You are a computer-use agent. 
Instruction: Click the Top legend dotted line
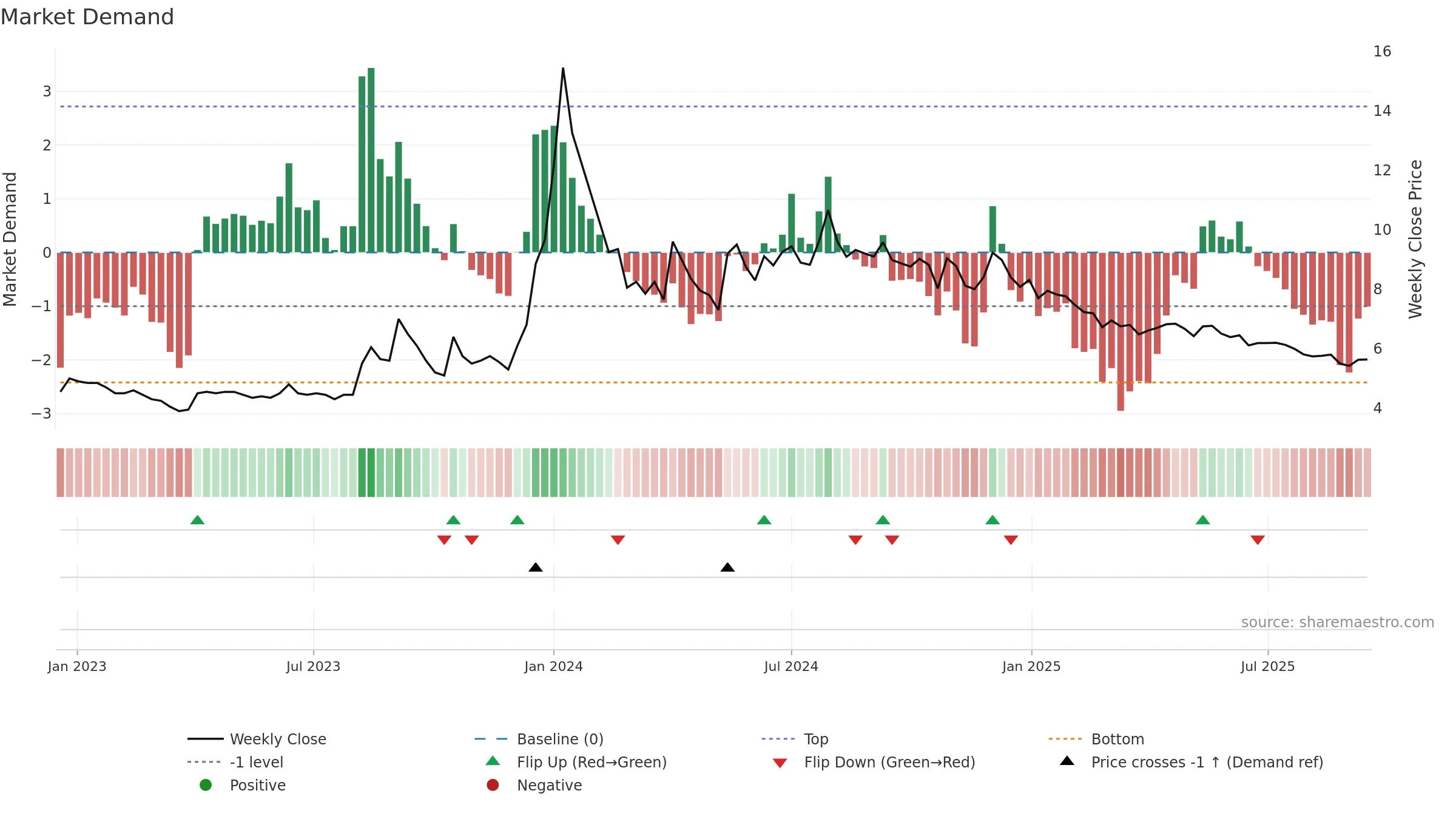click(778, 739)
